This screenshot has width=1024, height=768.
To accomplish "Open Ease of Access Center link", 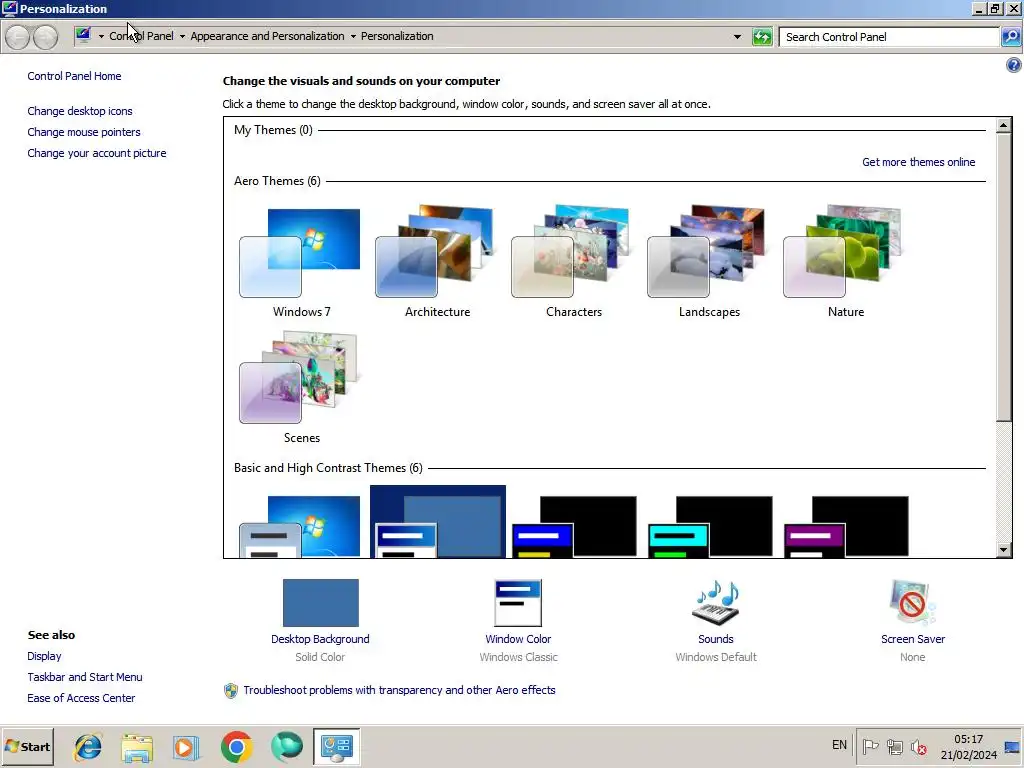I will pos(81,697).
